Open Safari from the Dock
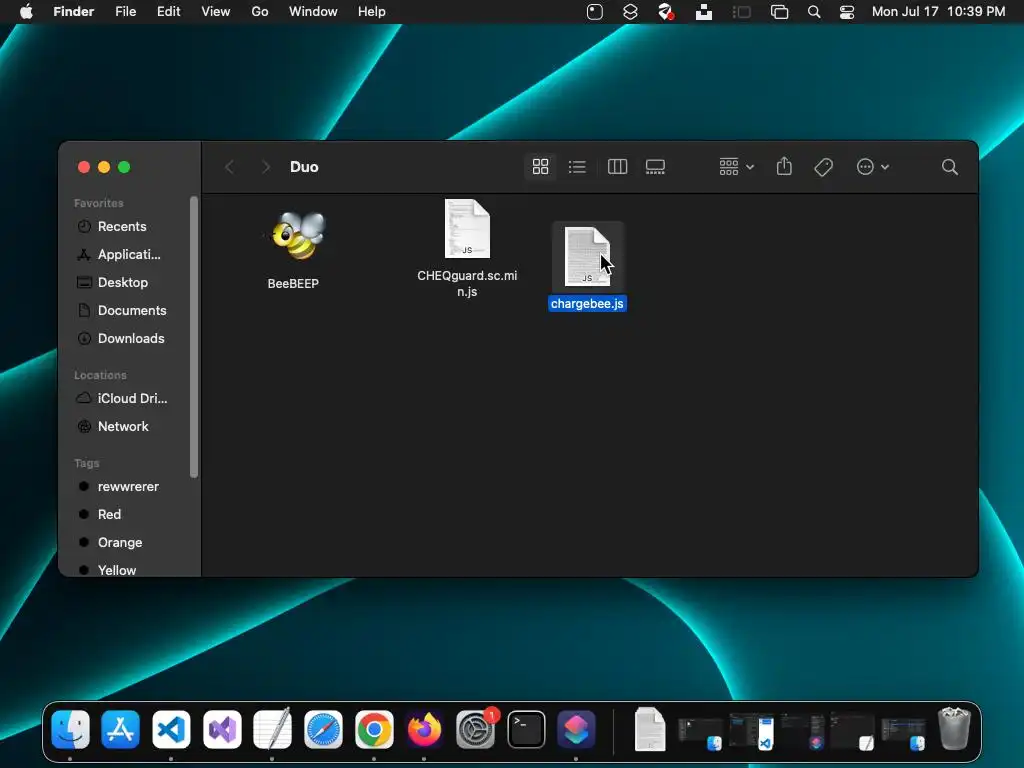The width and height of the screenshot is (1024, 768). click(323, 729)
